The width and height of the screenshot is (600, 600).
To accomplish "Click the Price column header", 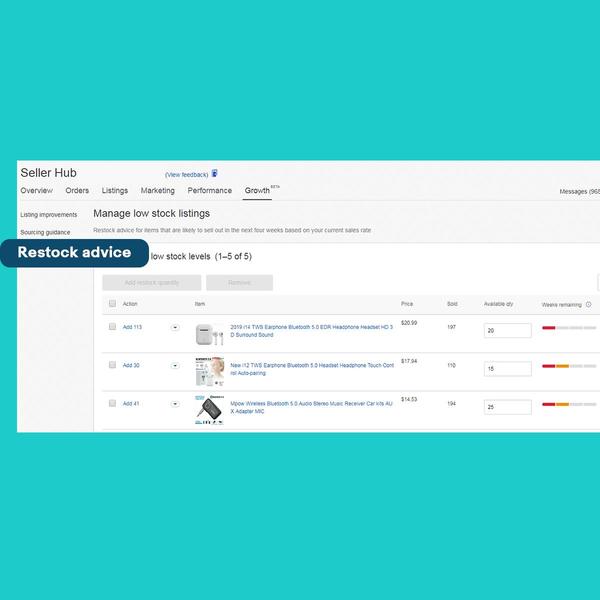I will [407, 304].
